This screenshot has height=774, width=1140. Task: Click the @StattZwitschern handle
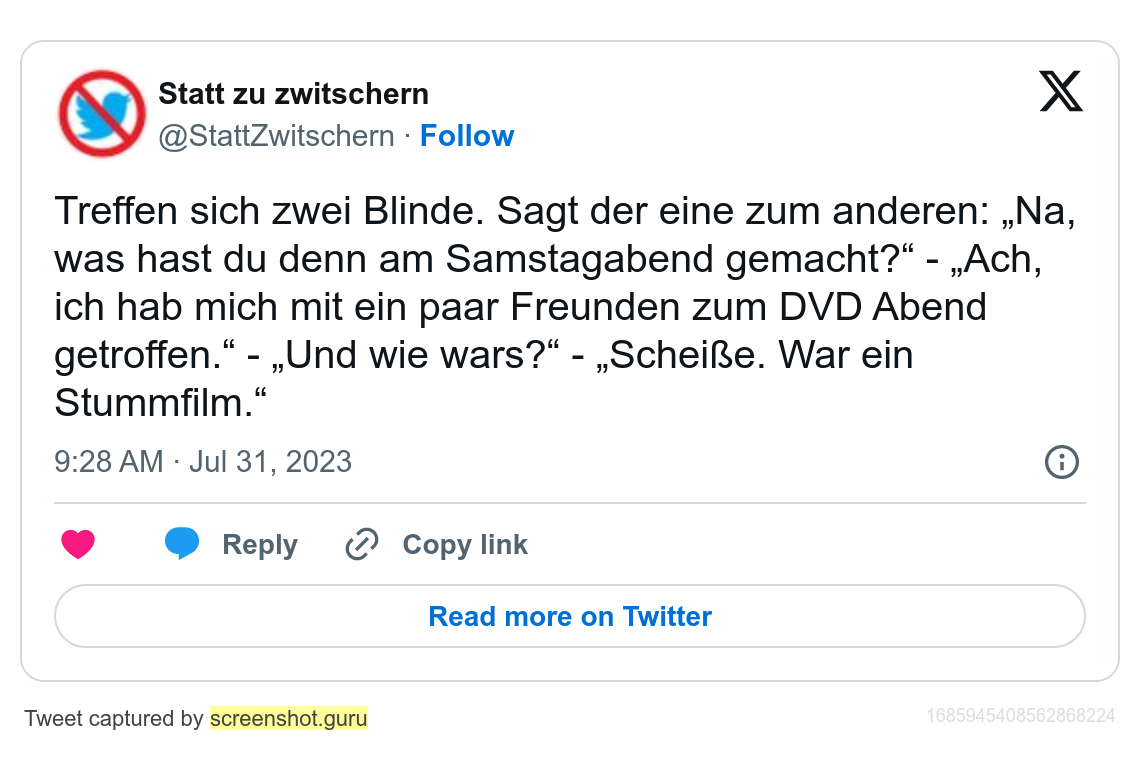[x=277, y=136]
